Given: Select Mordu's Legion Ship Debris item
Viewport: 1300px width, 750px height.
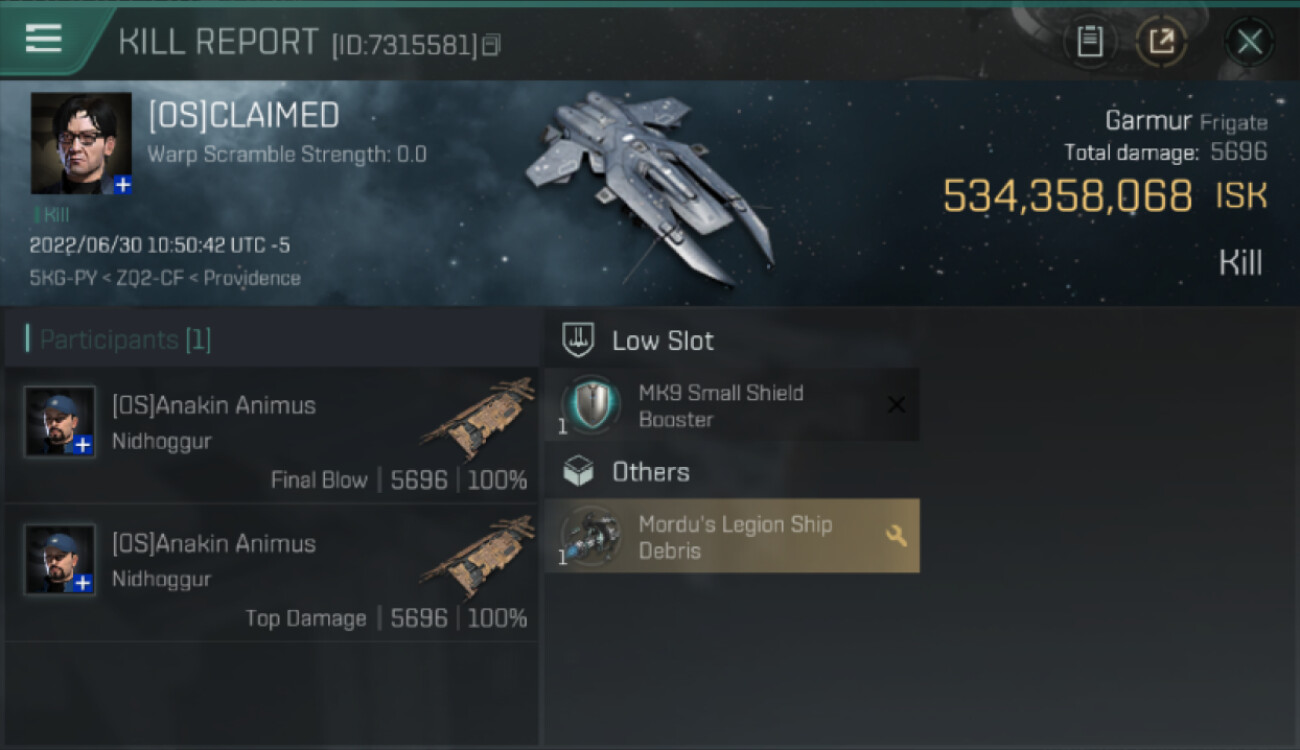Looking at the screenshot, I should coord(732,536).
